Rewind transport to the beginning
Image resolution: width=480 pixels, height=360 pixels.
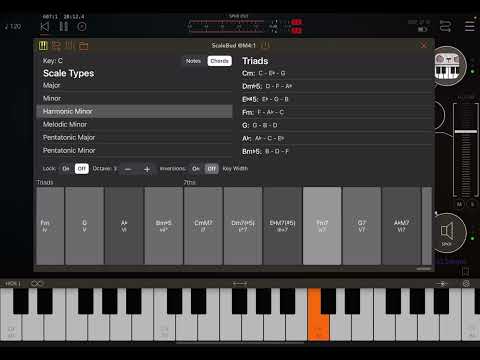[x=45, y=26]
